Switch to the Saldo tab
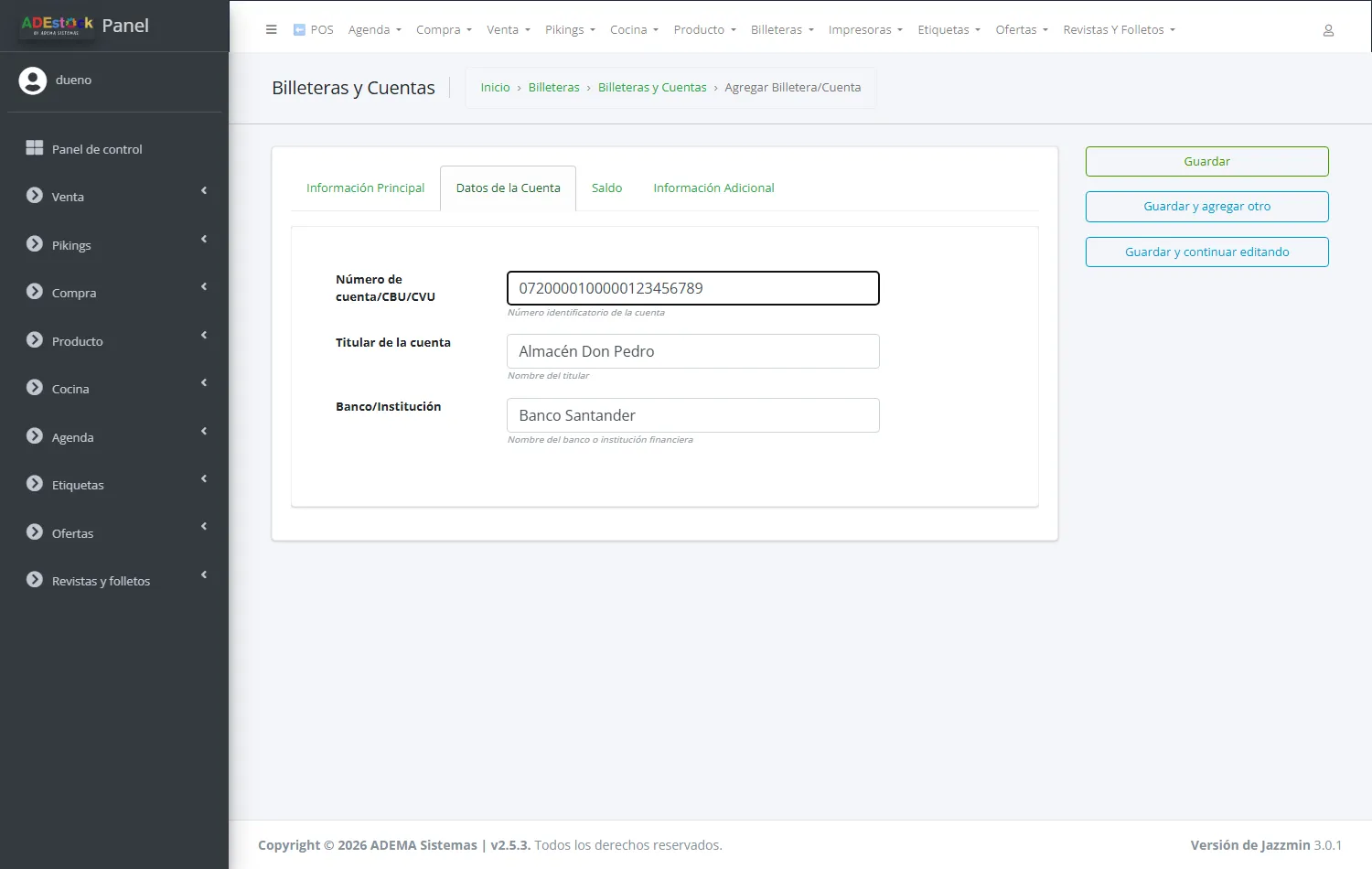This screenshot has width=1372, height=869. pyautogui.click(x=606, y=188)
